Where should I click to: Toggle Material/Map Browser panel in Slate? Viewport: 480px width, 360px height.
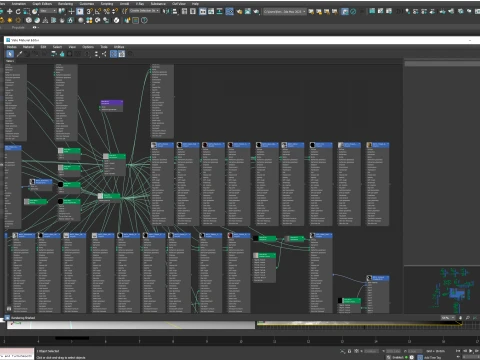click(x=114, y=54)
